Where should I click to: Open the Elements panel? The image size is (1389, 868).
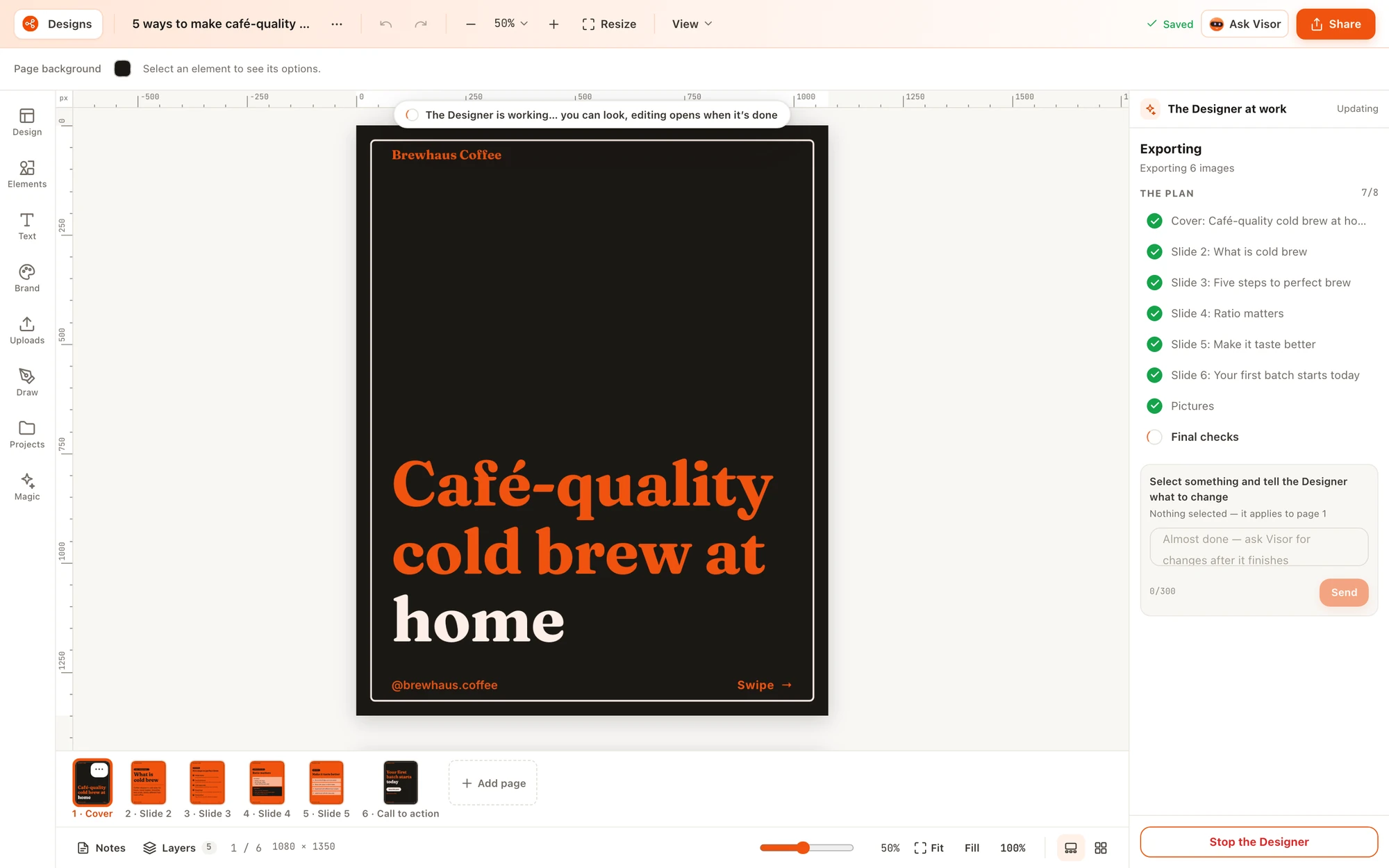pyautogui.click(x=27, y=174)
